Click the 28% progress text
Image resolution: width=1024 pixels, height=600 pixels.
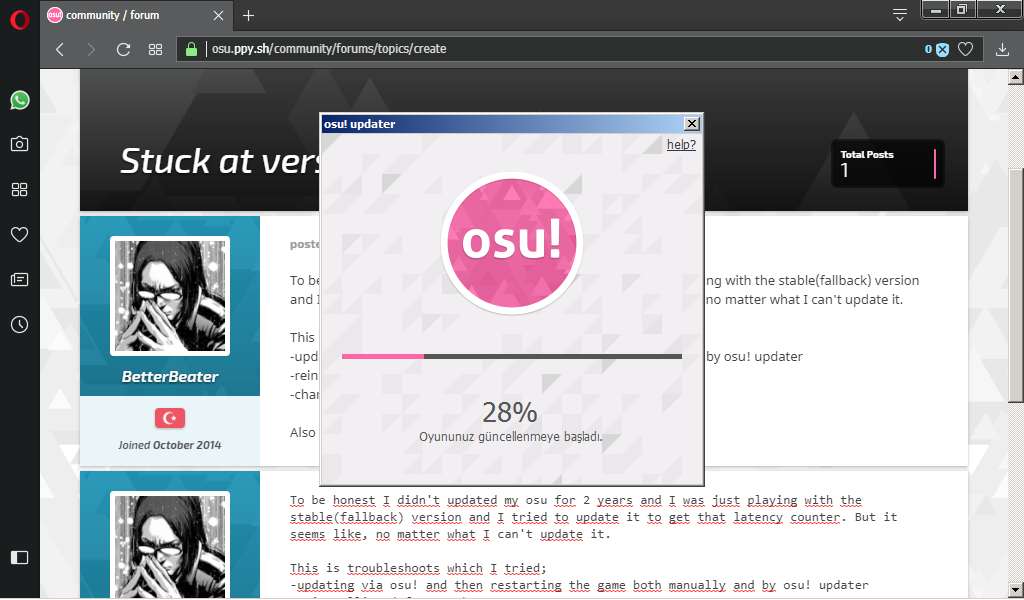(510, 412)
